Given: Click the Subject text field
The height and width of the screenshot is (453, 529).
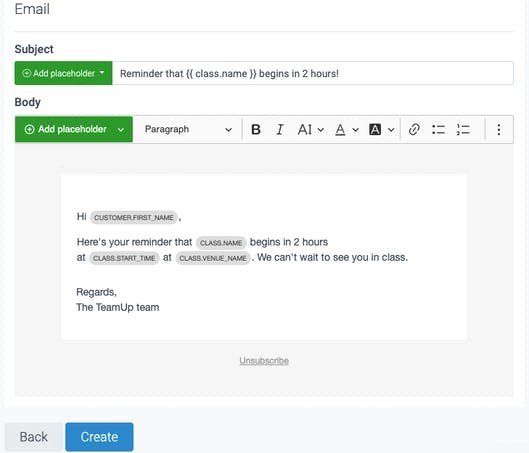Looking at the screenshot, I should click(x=312, y=73).
